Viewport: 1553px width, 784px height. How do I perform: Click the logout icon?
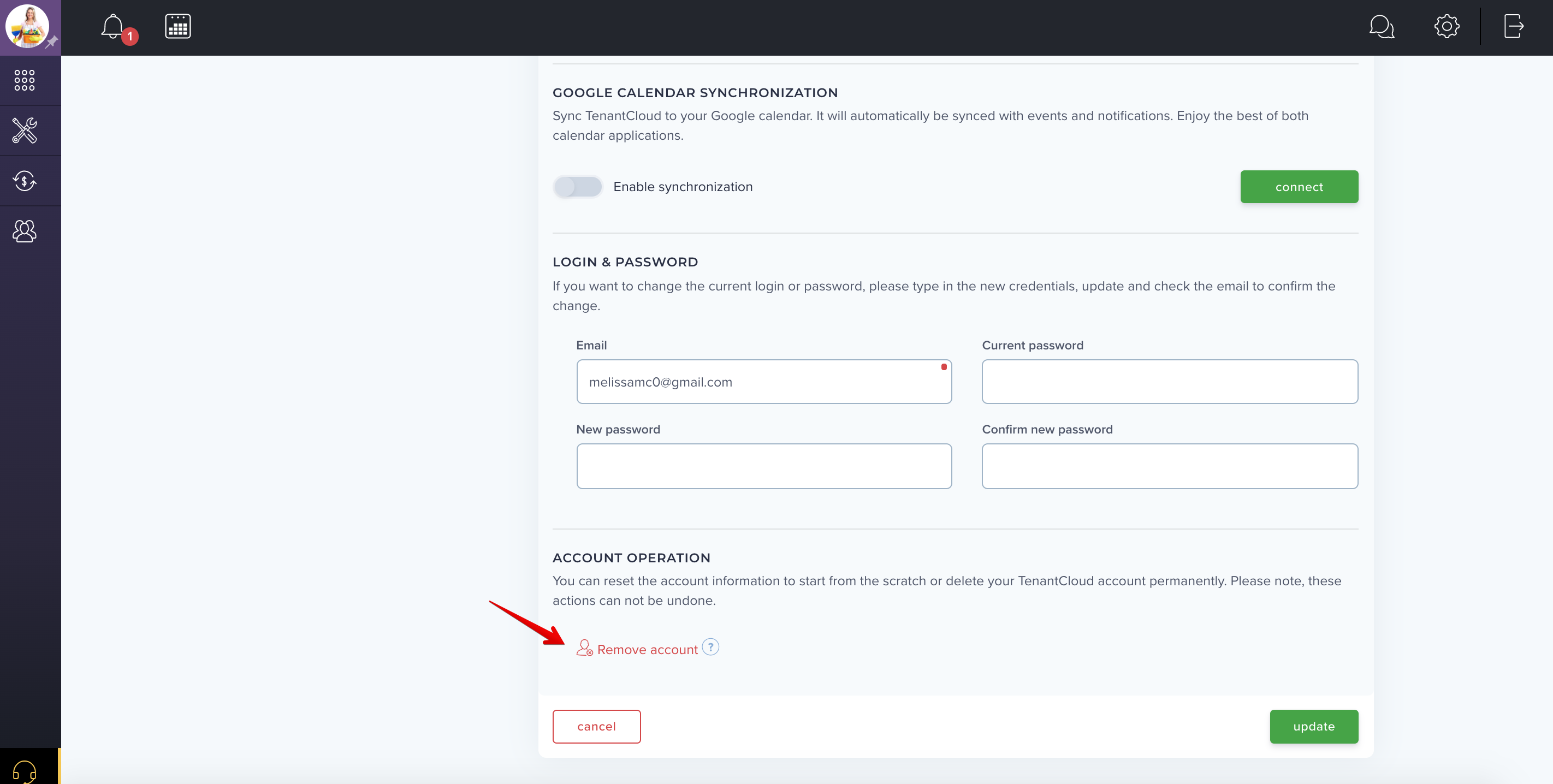[1513, 27]
